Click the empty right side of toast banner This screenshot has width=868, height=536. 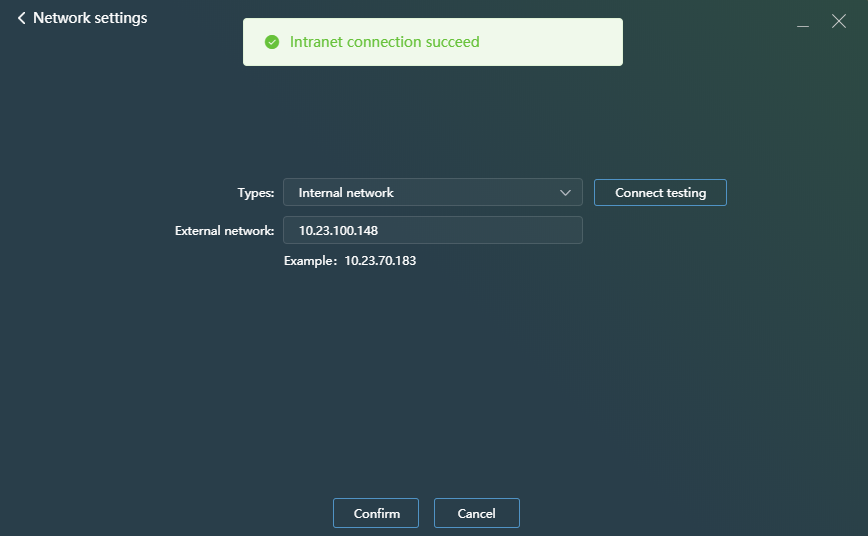(560, 42)
